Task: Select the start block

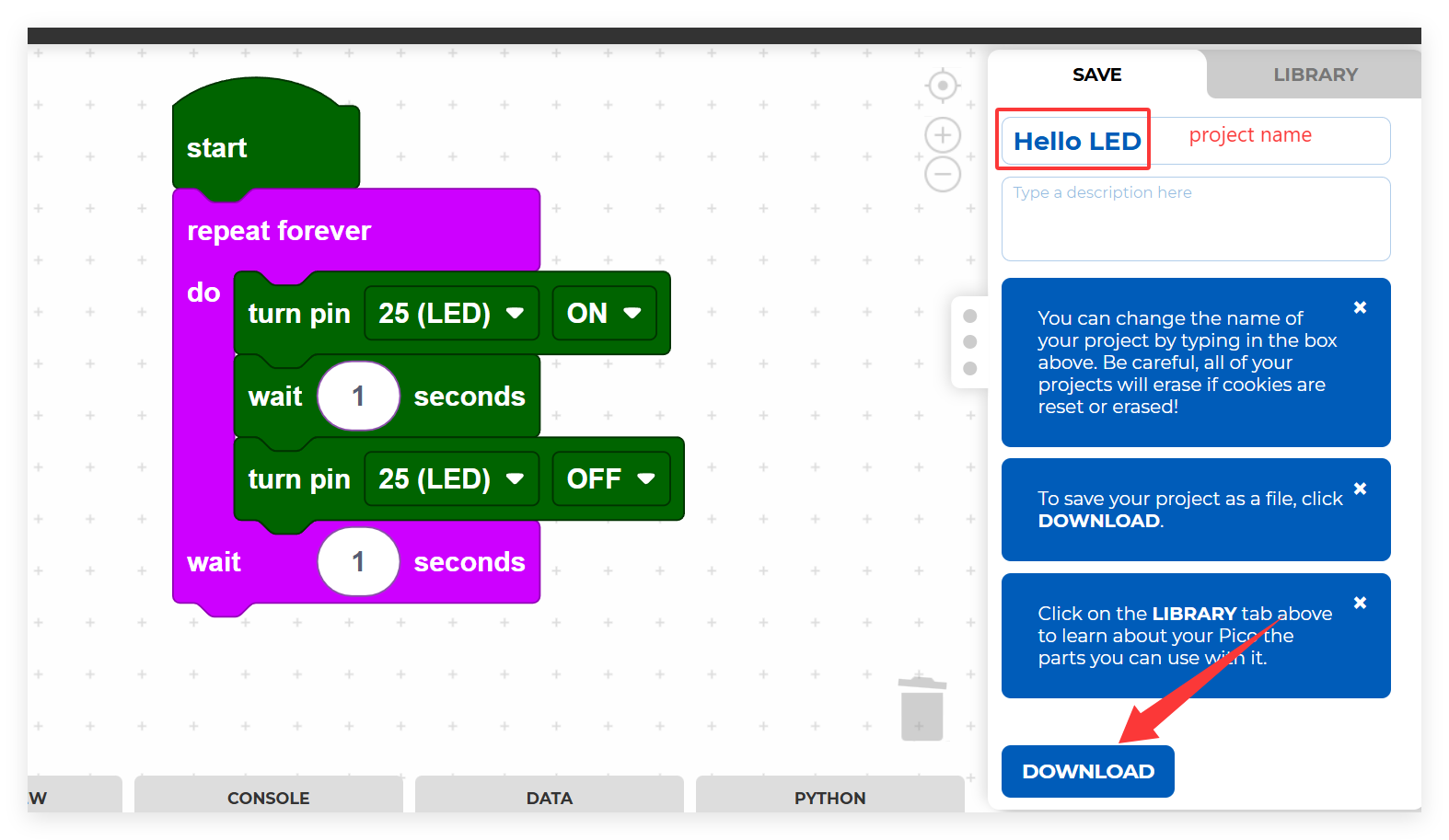Action: [x=217, y=148]
